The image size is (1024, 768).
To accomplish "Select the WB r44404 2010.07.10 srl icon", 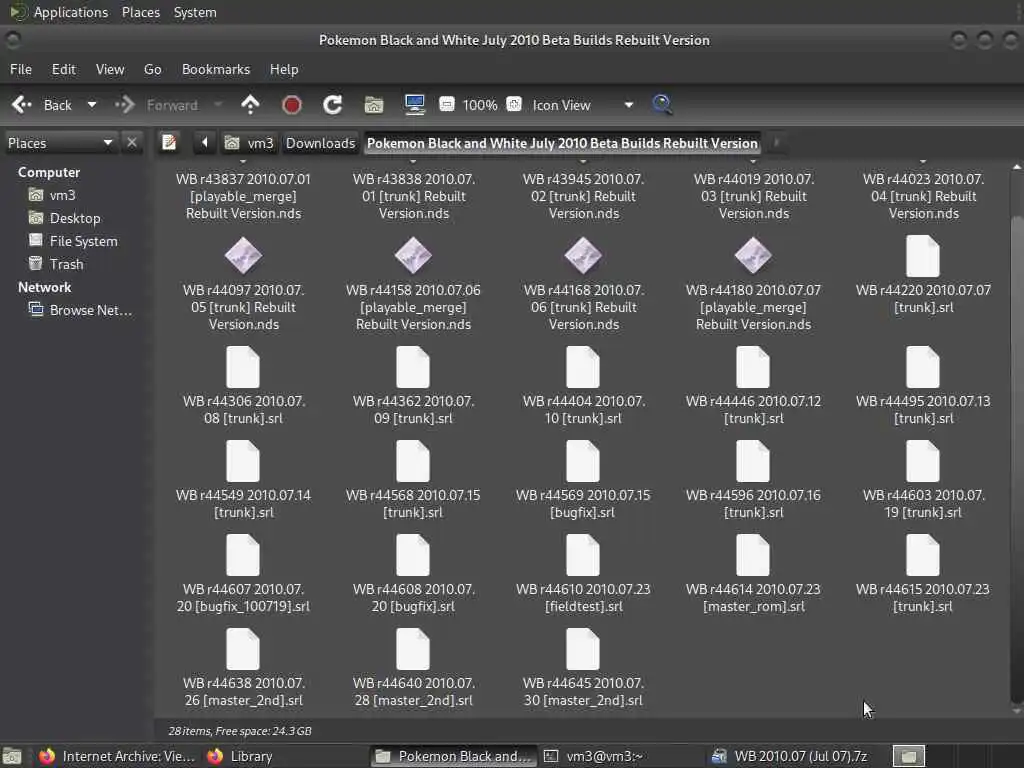I will point(583,367).
